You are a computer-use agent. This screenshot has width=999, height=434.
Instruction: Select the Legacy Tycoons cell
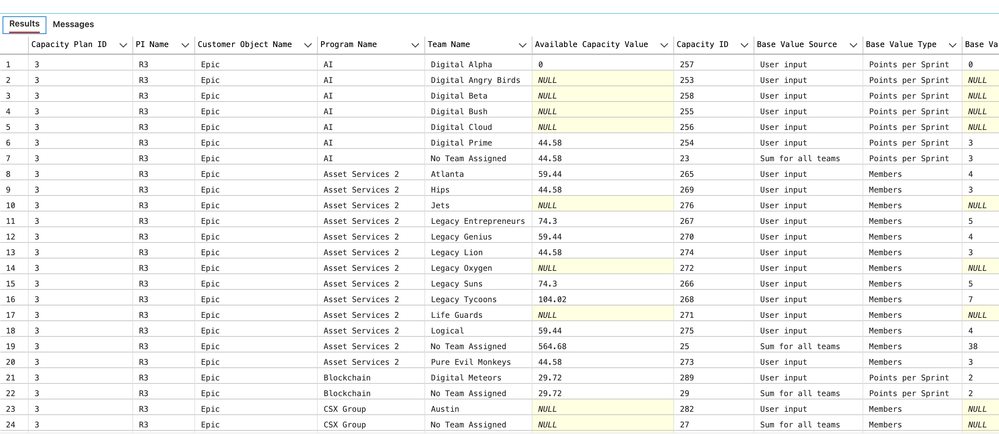tap(478, 300)
